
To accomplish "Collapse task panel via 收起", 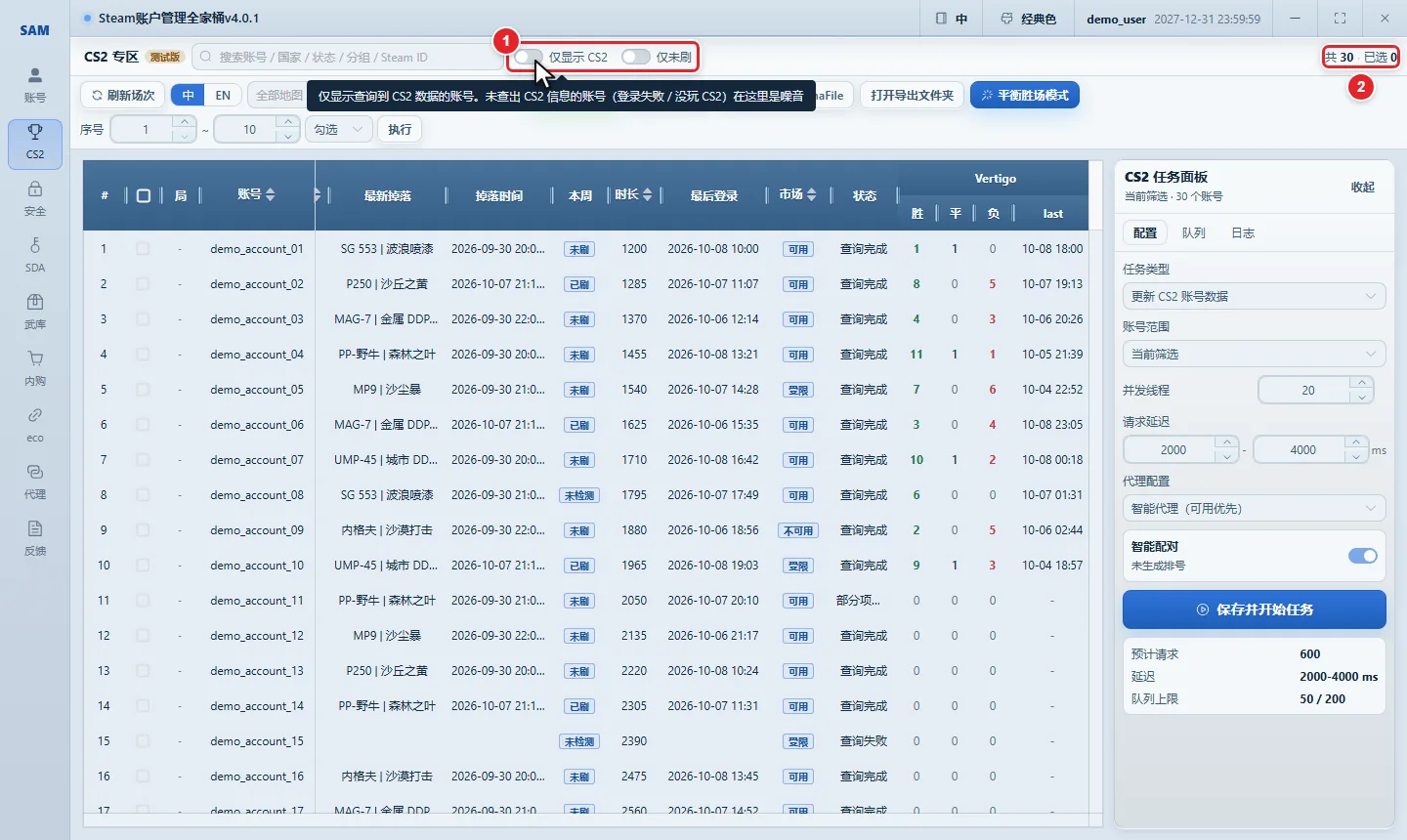I will pyautogui.click(x=1363, y=187).
